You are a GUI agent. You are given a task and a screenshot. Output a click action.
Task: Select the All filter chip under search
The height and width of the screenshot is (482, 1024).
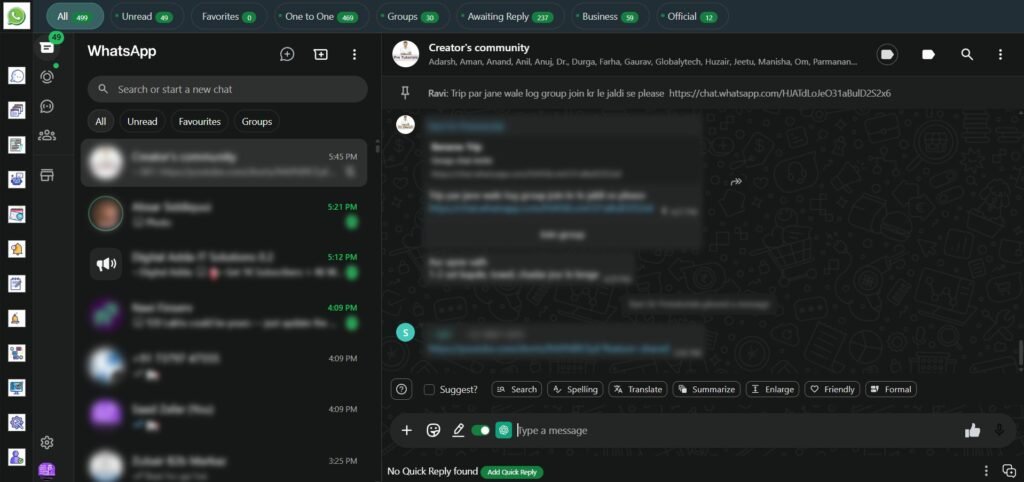click(101, 121)
